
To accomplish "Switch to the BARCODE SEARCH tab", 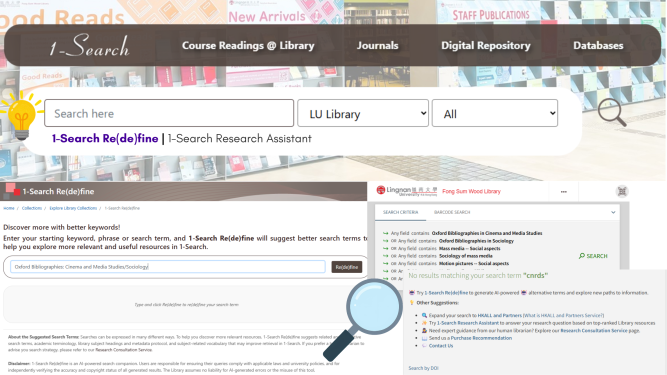I will click(452, 212).
